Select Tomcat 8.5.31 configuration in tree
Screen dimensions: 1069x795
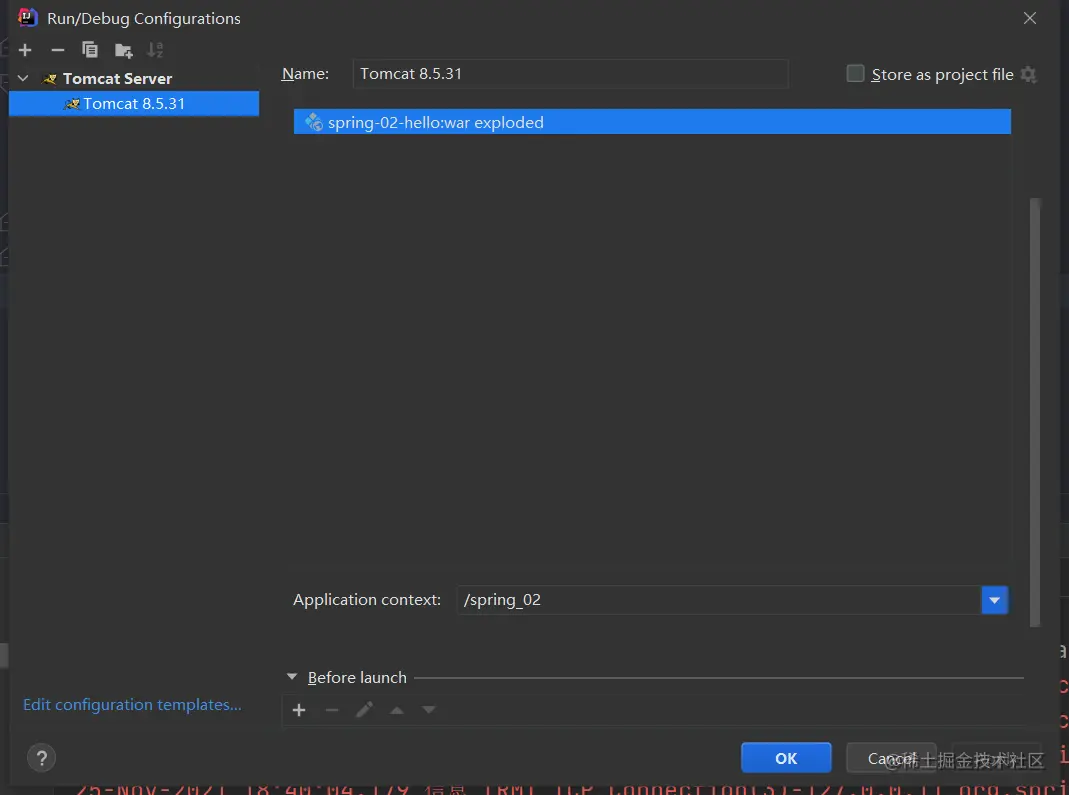[134, 104]
